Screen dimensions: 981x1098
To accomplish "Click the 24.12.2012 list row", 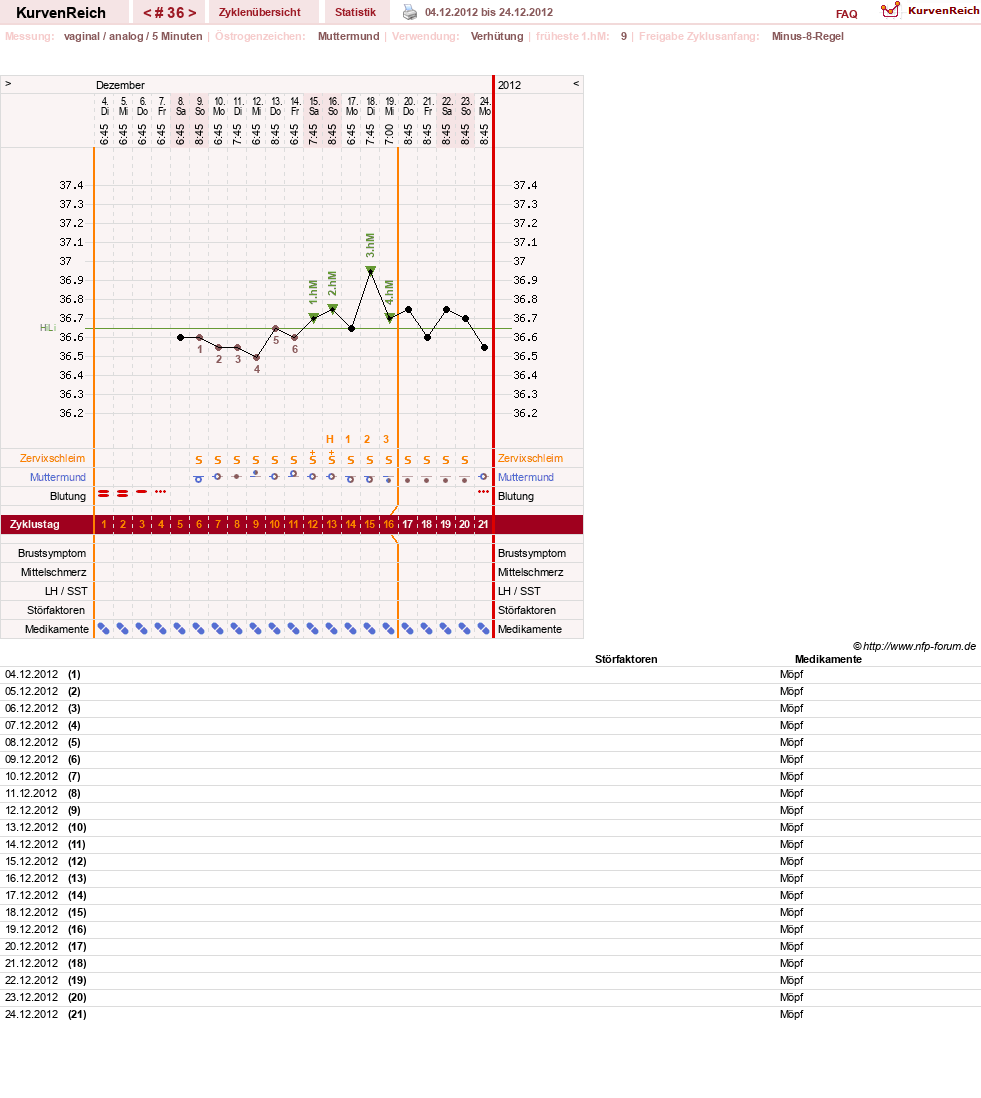I will click(x=490, y=1014).
